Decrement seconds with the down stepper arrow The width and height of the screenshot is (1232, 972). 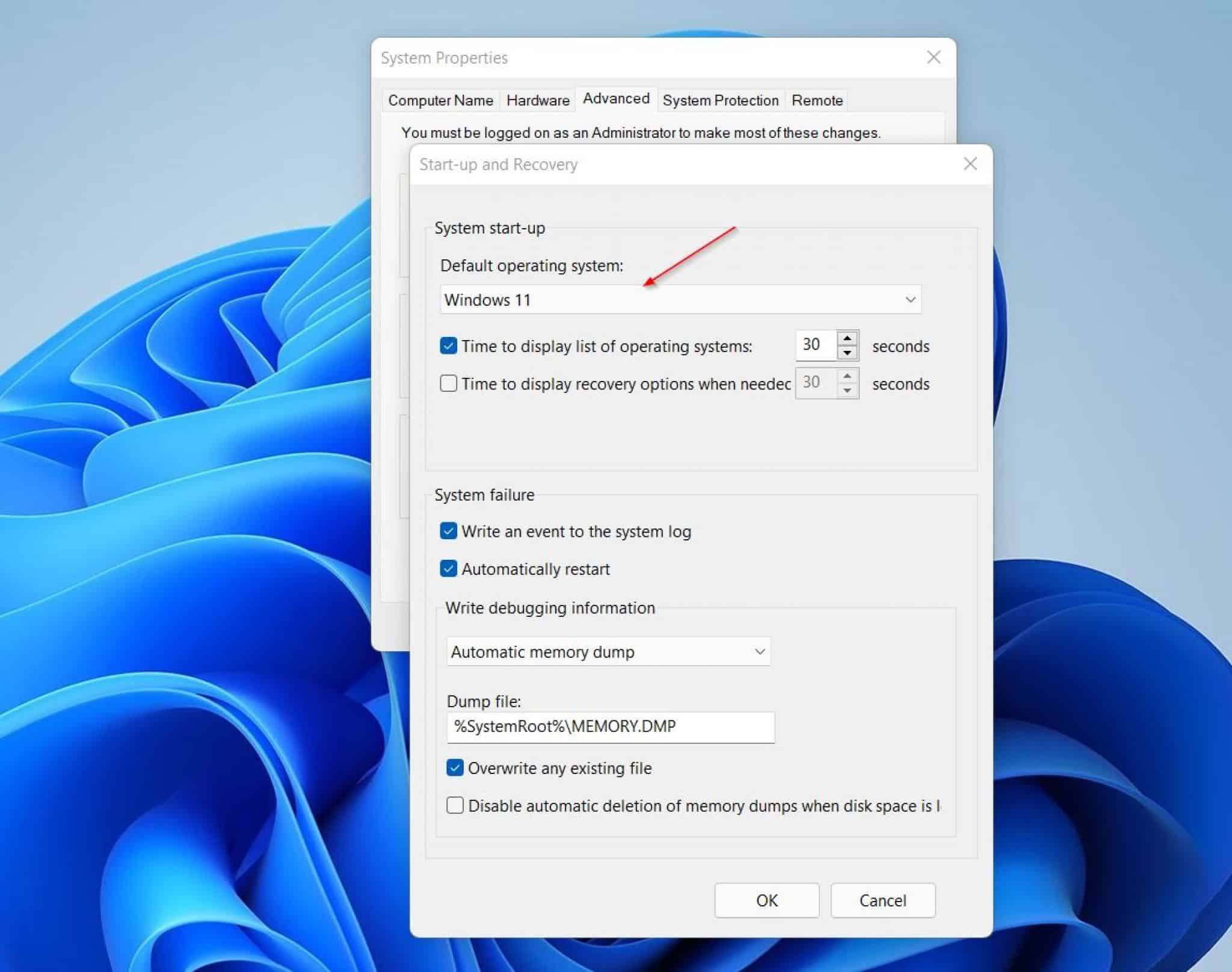click(848, 353)
